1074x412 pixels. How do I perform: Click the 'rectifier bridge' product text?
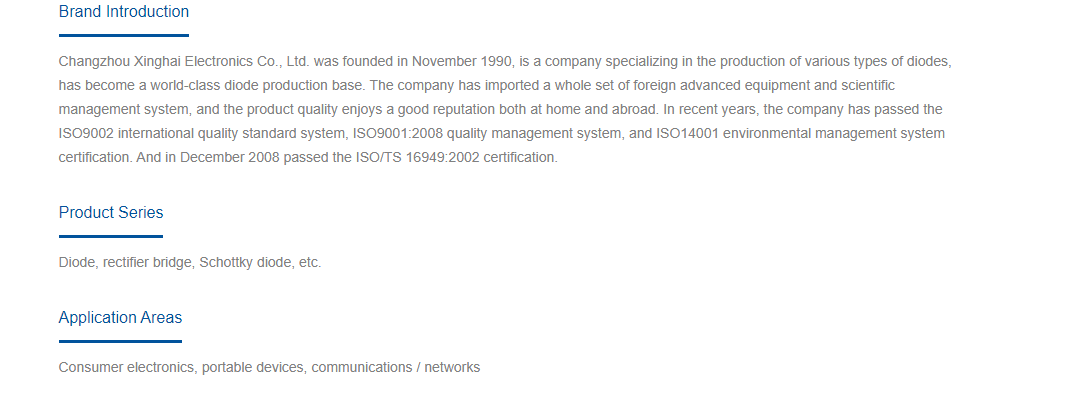coord(148,263)
